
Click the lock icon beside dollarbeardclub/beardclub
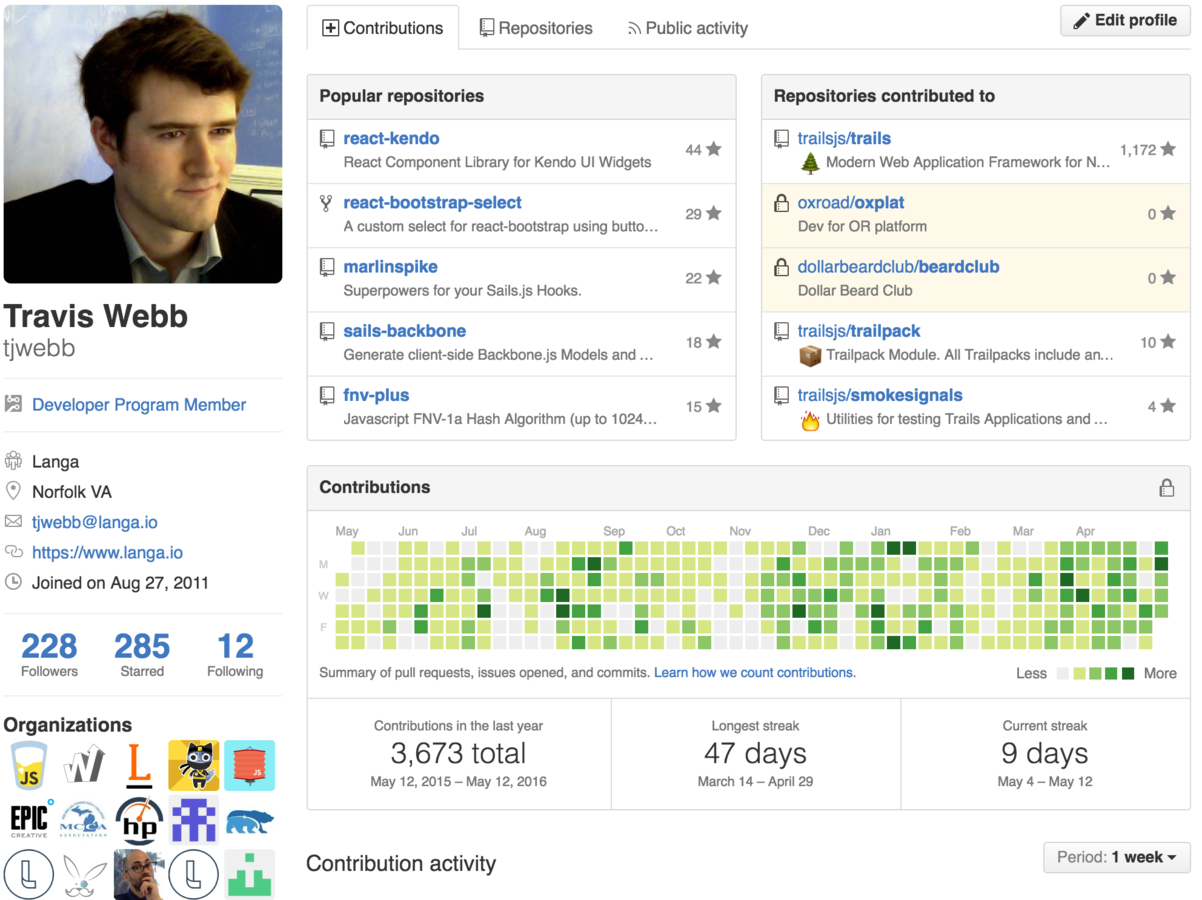[781, 267]
